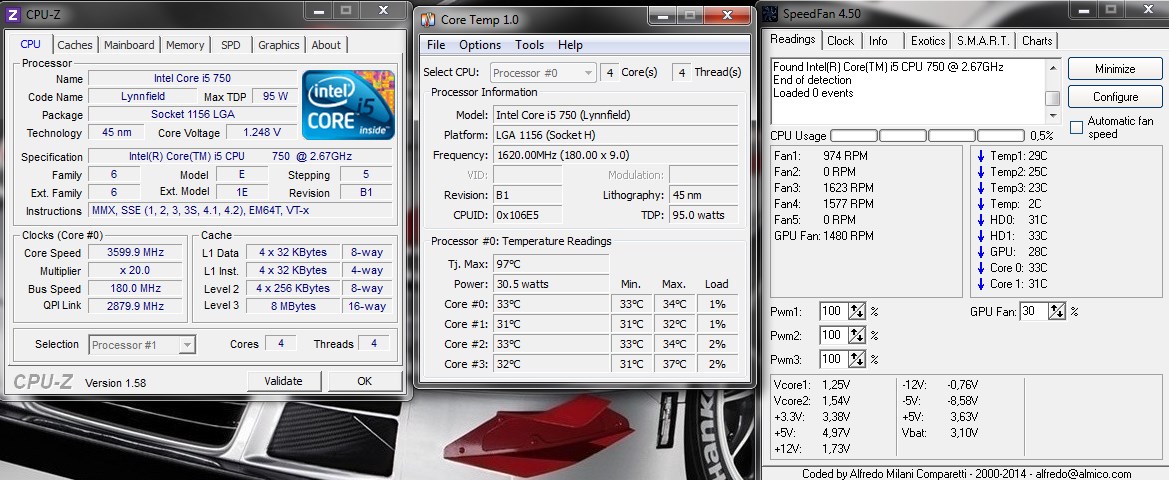Click the GPU Fan reading 1480 RPM

(848, 236)
